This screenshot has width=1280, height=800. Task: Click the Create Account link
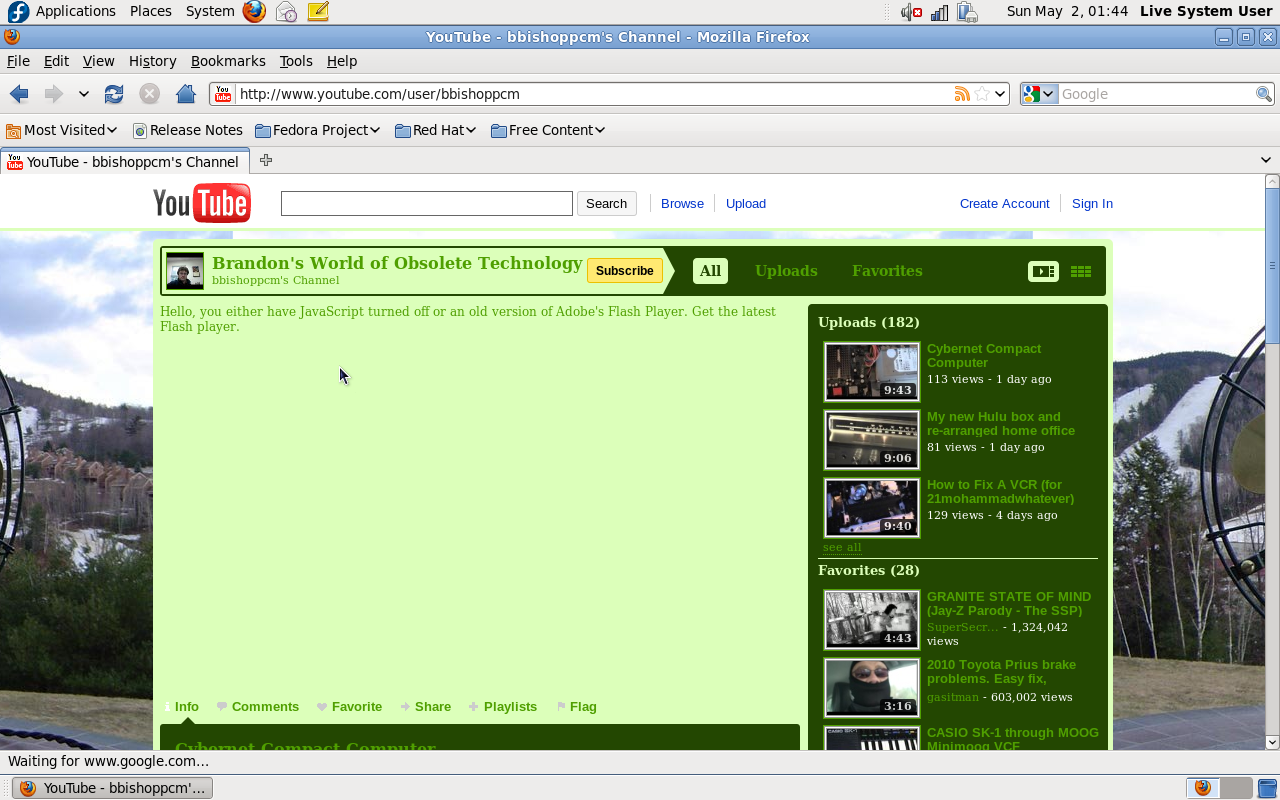coord(1005,203)
